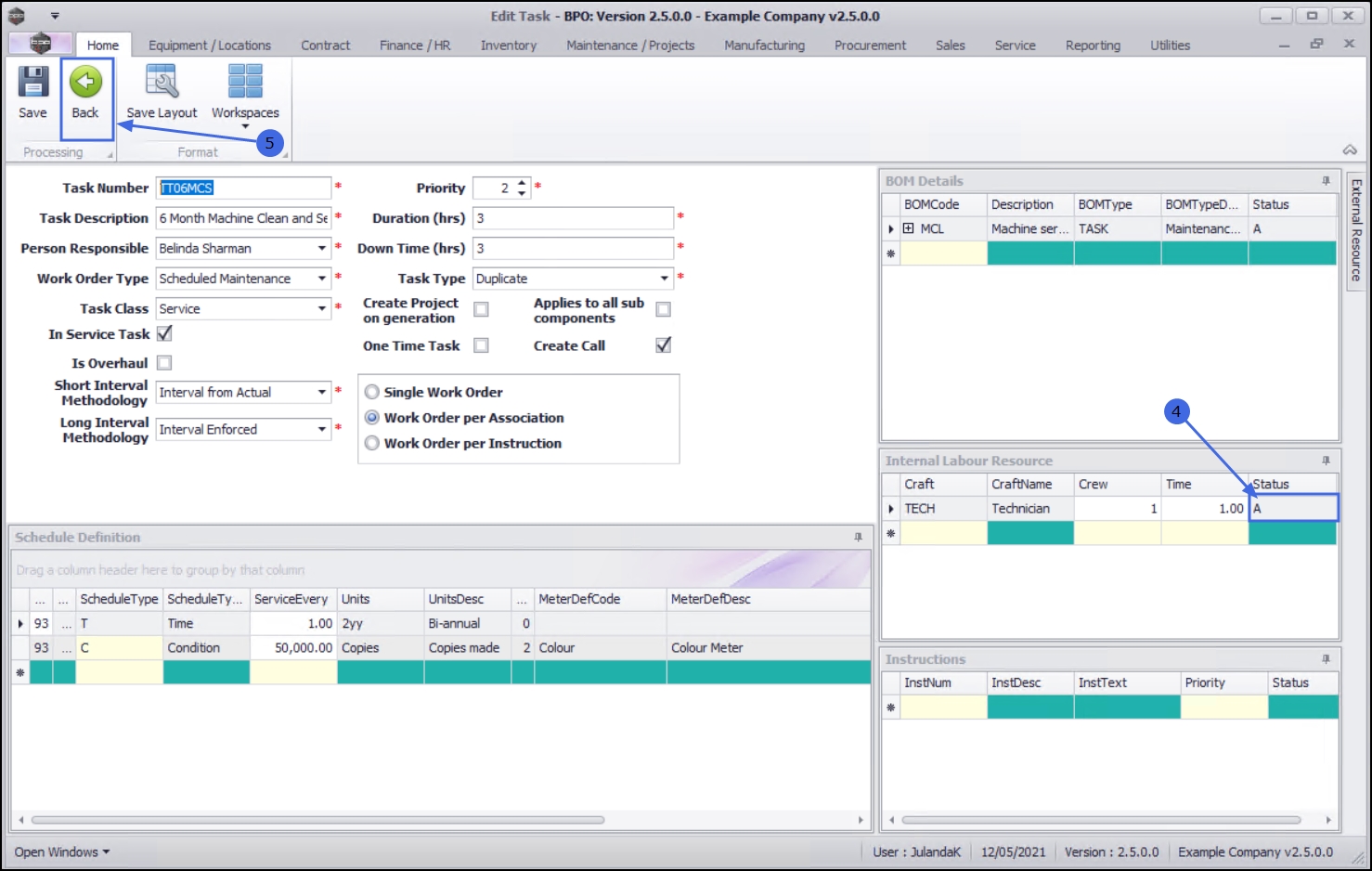The width and height of the screenshot is (1372, 871).
Task: Click the Down Time (hrs) input field
Action: (573, 248)
